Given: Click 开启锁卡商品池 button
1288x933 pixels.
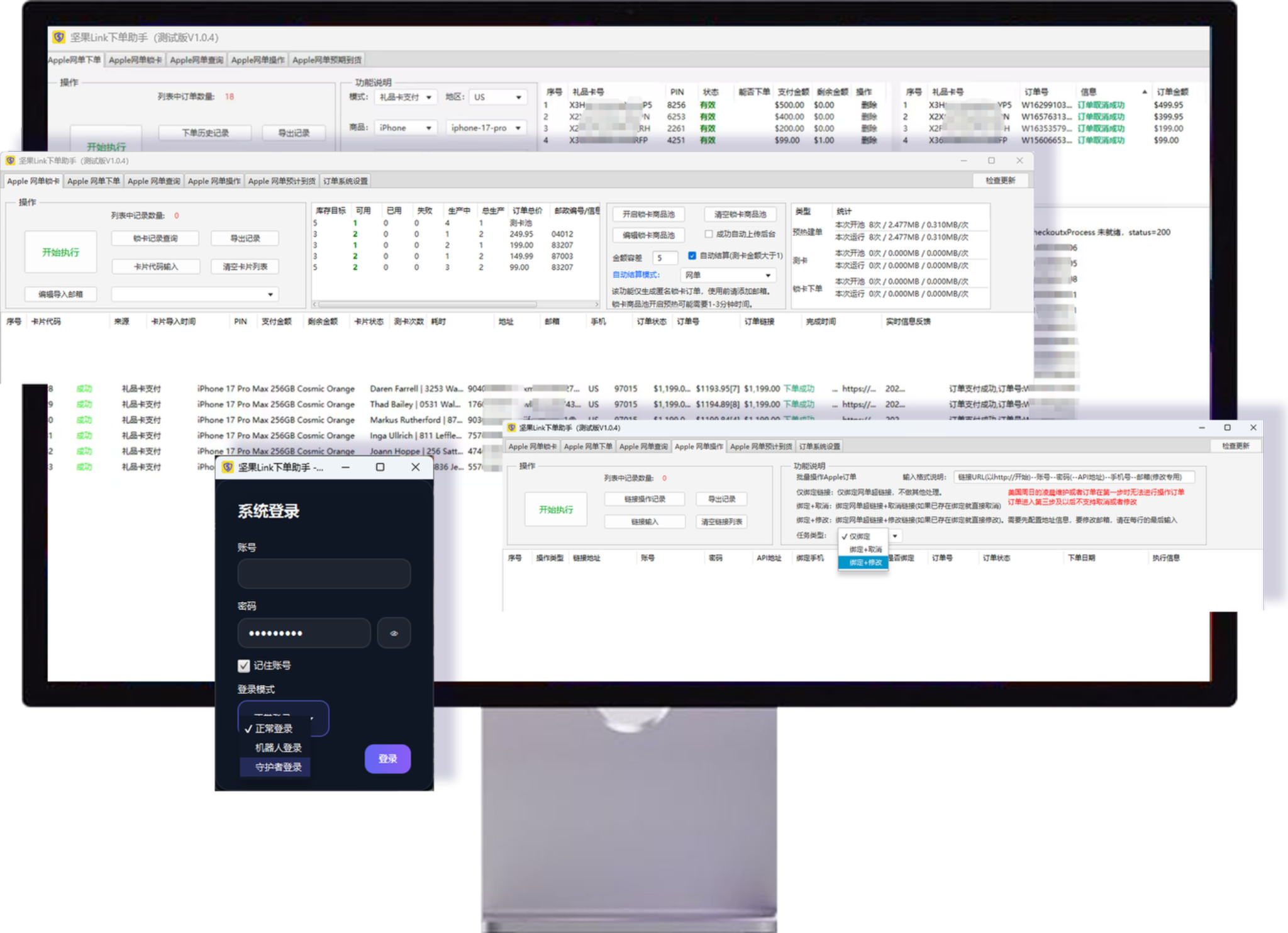Looking at the screenshot, I should click(x=648, y=215).
